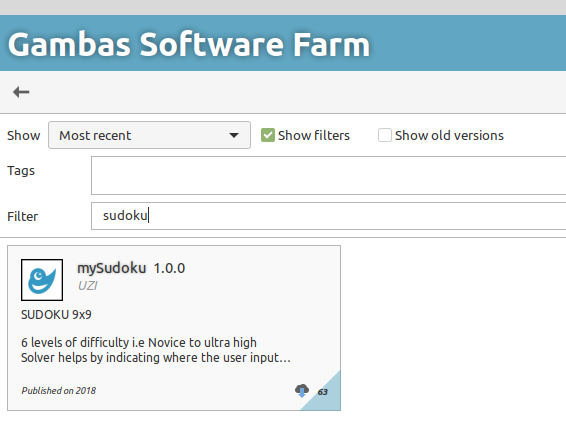Click the cloud download icon on mySudoku card
The width and height of the screenshot is (566, 428).
click(302, 390)
